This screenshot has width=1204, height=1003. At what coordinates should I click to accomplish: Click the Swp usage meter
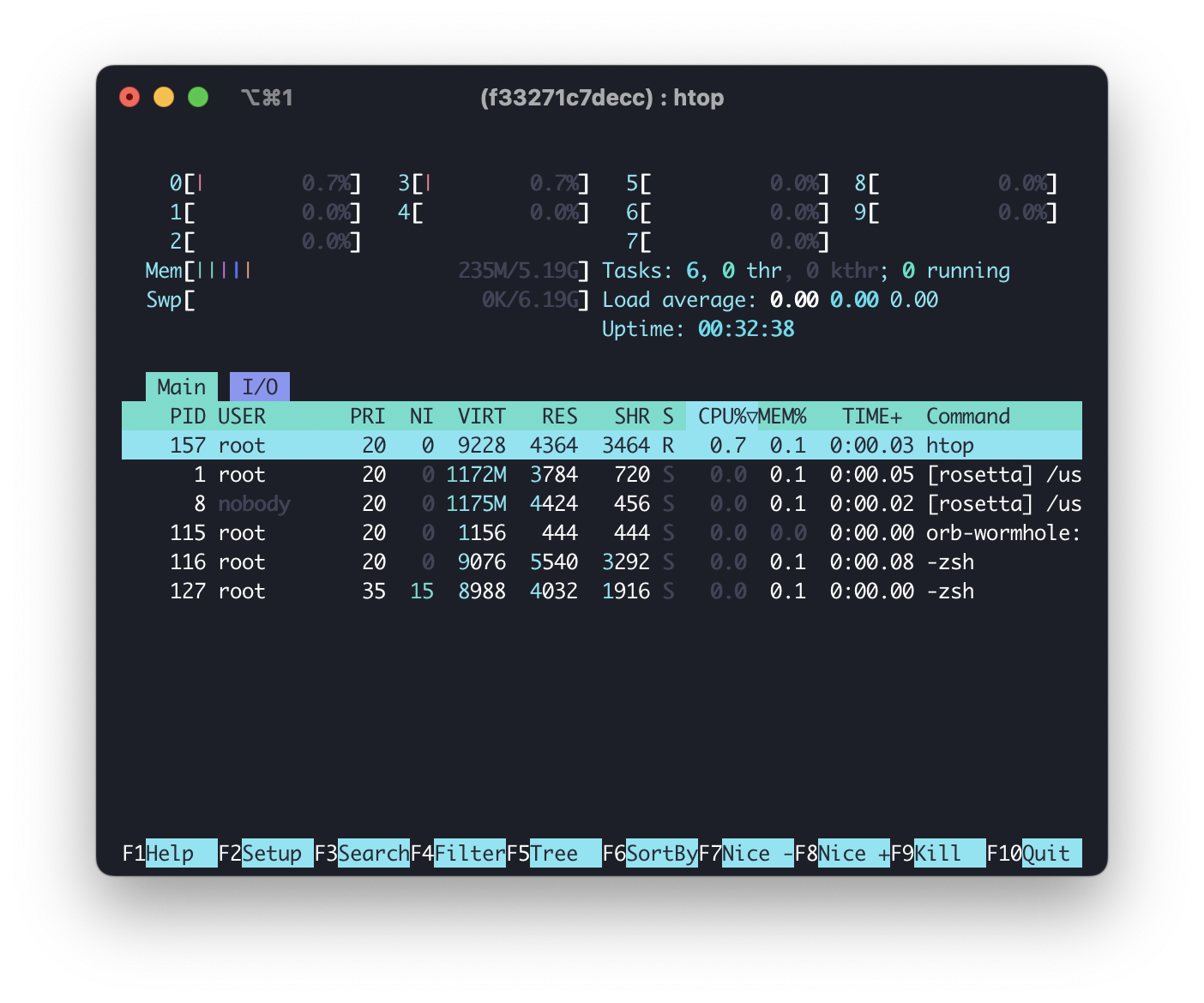pos(367,299)
